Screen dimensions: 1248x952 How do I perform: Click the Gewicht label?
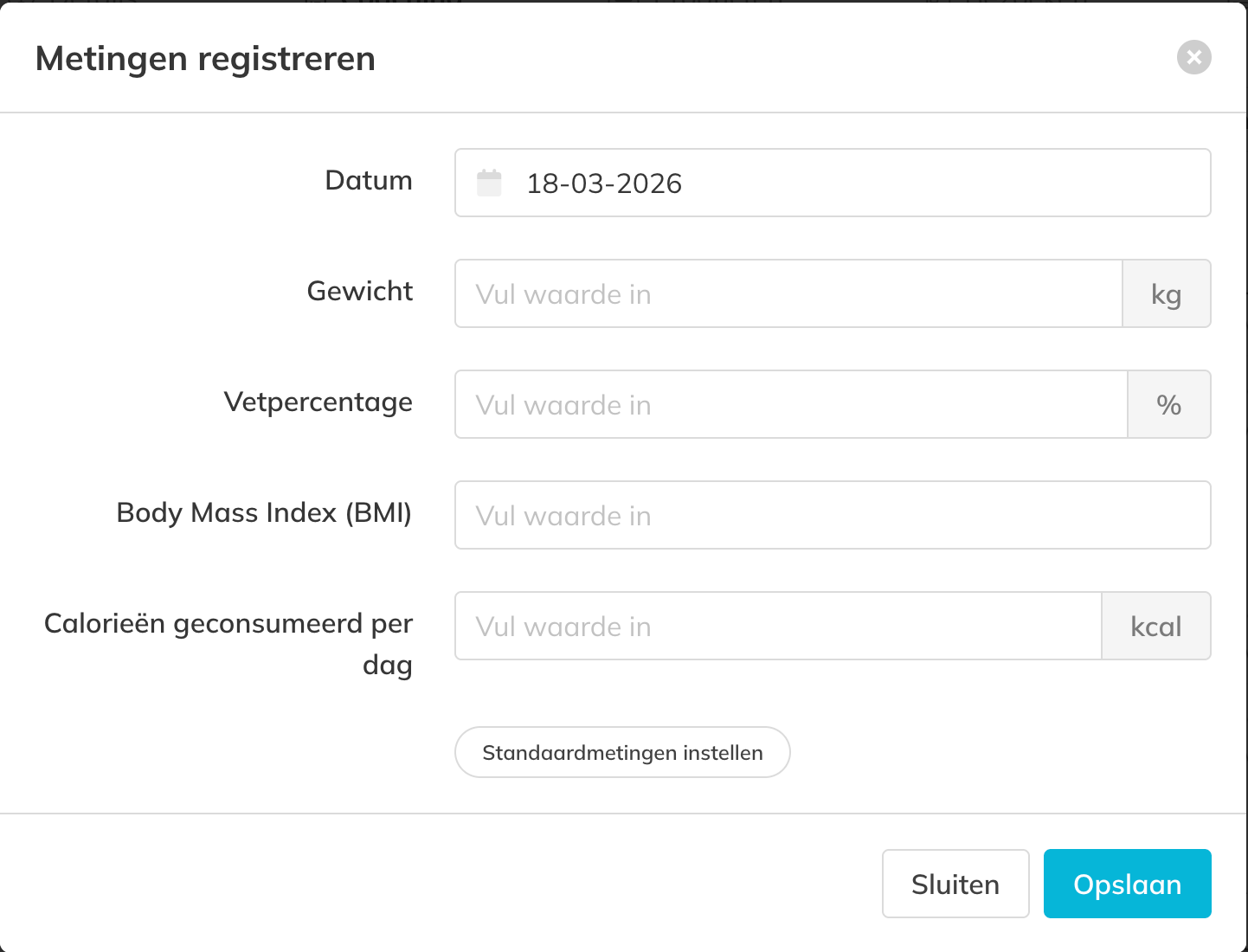[x=360, y=291]
